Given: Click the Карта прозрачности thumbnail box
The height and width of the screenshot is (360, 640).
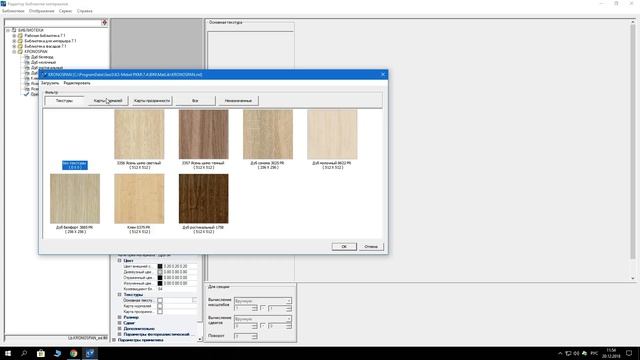Looking at the screenshot, I should [160, 311].
